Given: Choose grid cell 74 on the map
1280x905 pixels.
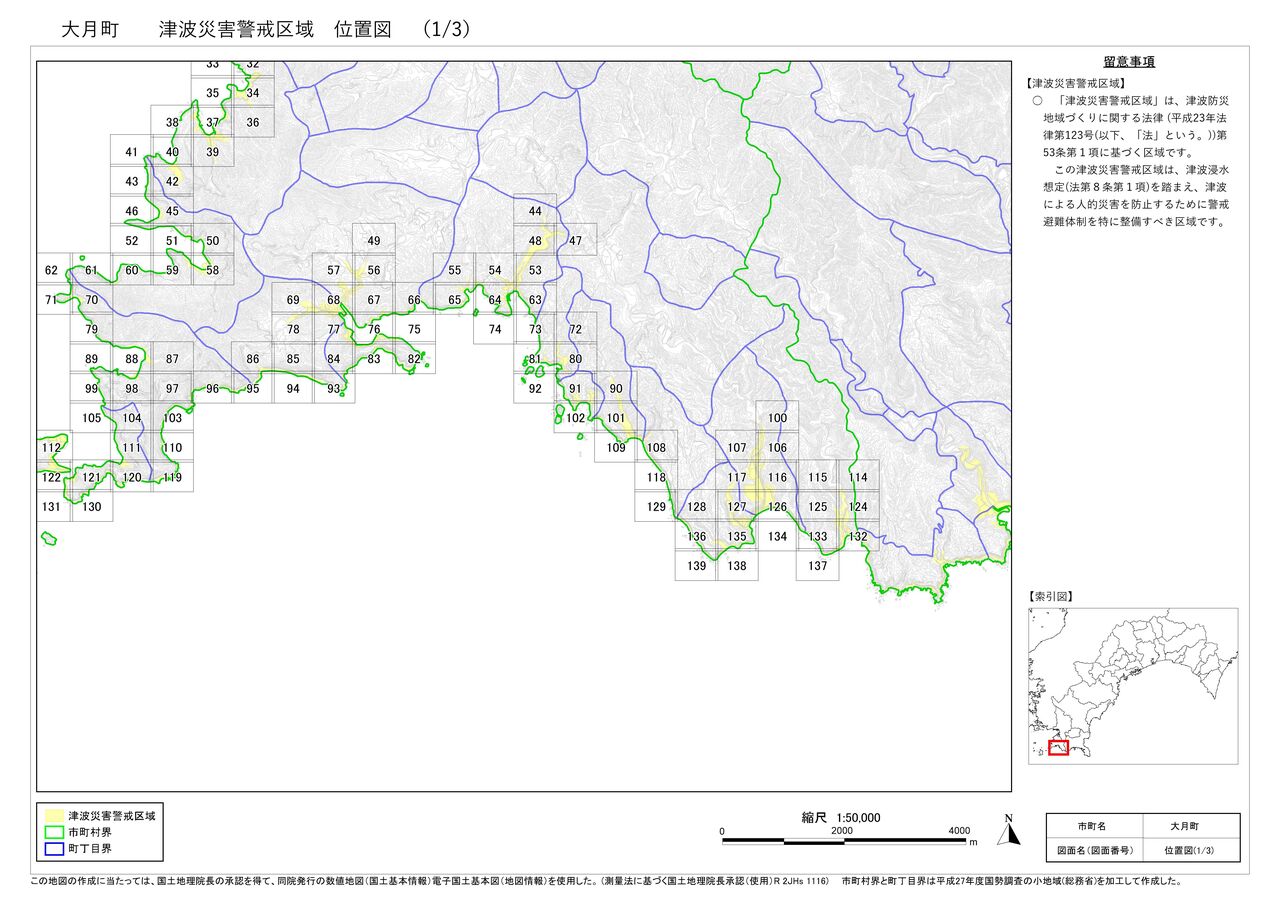Looking at the screenshot, I should 495,329.
